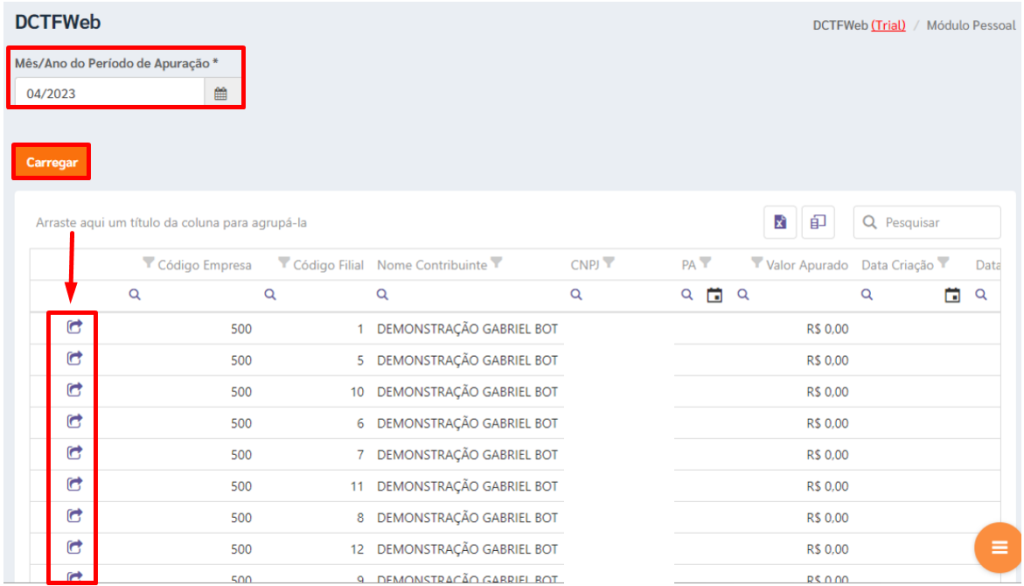This screenshot has width=1024, height=586.
Task: Click the group panel drag-column hint area
Action: (171, 223)
